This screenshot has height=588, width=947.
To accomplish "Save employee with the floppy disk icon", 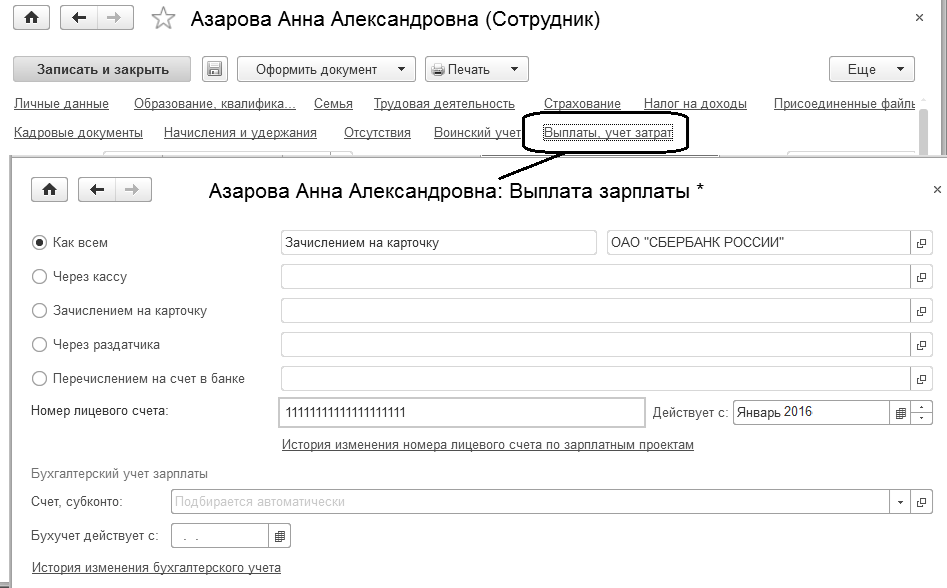I will pos(214,69).
